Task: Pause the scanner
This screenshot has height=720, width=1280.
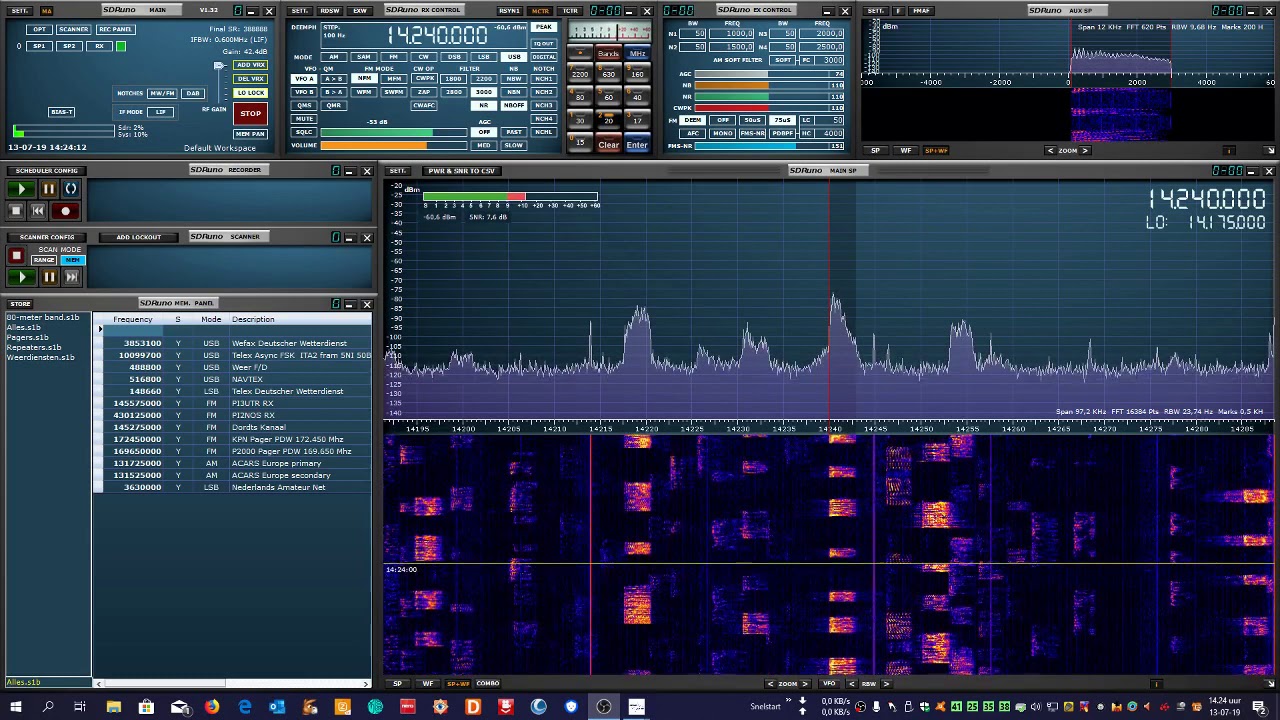Action: tap(49, 277)
